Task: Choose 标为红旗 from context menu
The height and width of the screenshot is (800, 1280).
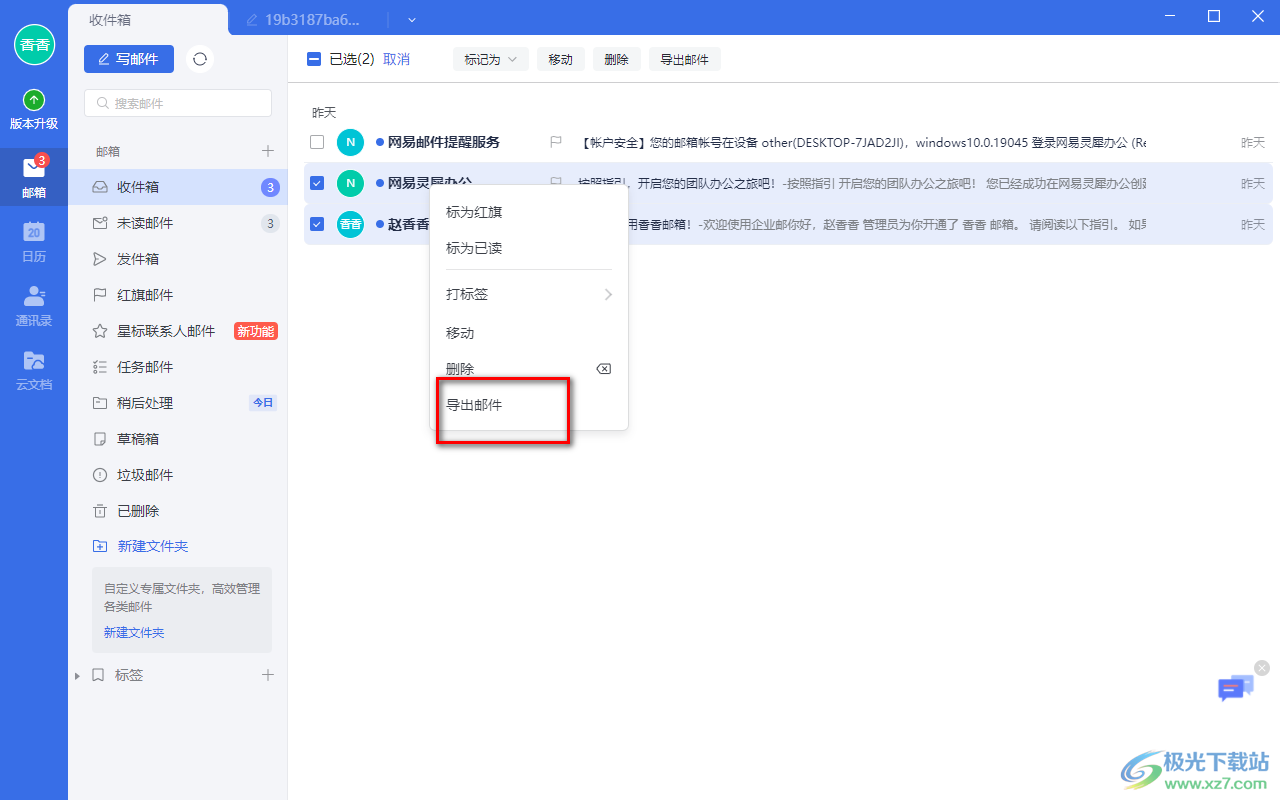Action: coord(529,212)
